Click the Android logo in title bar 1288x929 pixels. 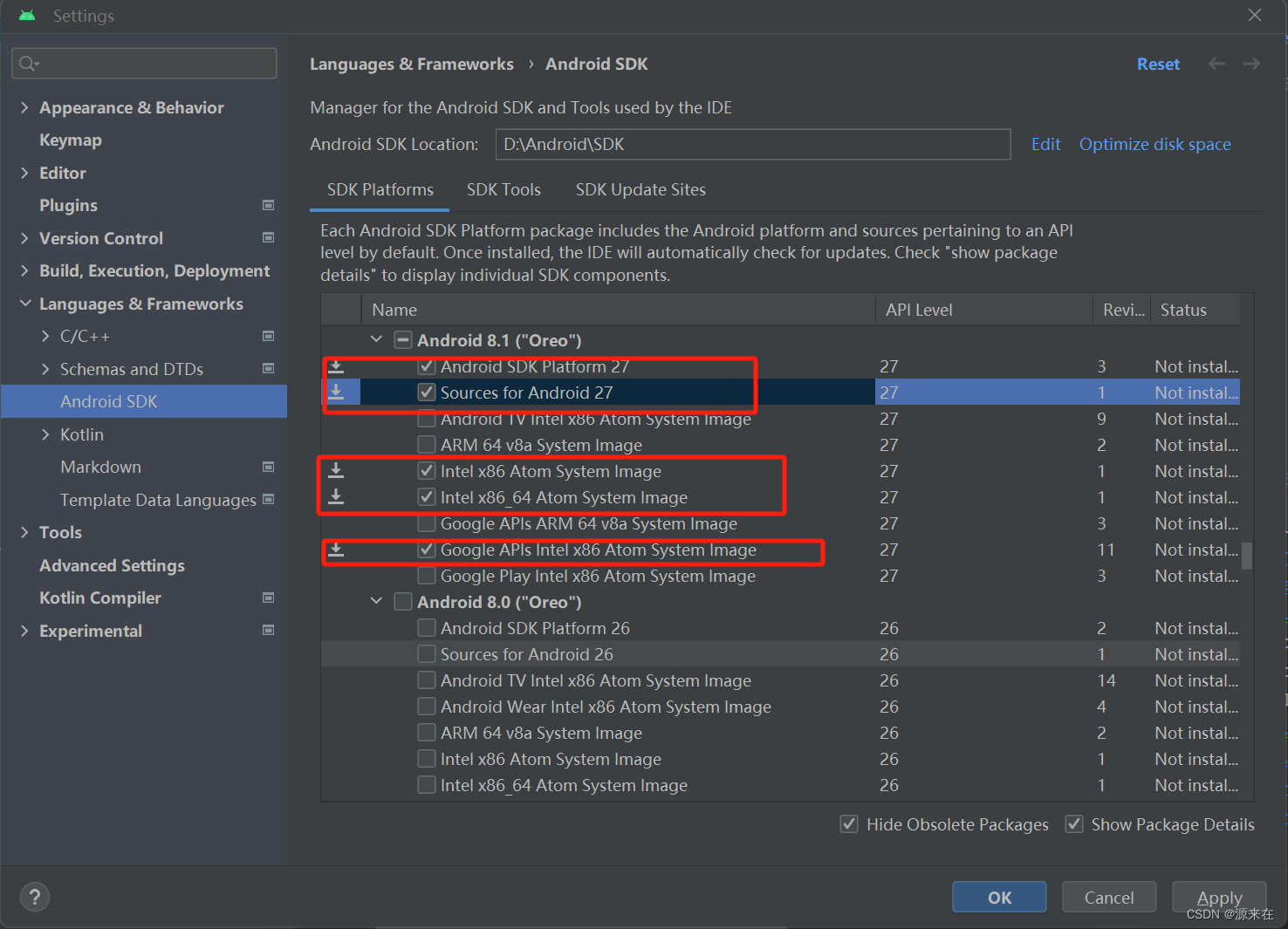pyautogui.click(x=27, y=16)
